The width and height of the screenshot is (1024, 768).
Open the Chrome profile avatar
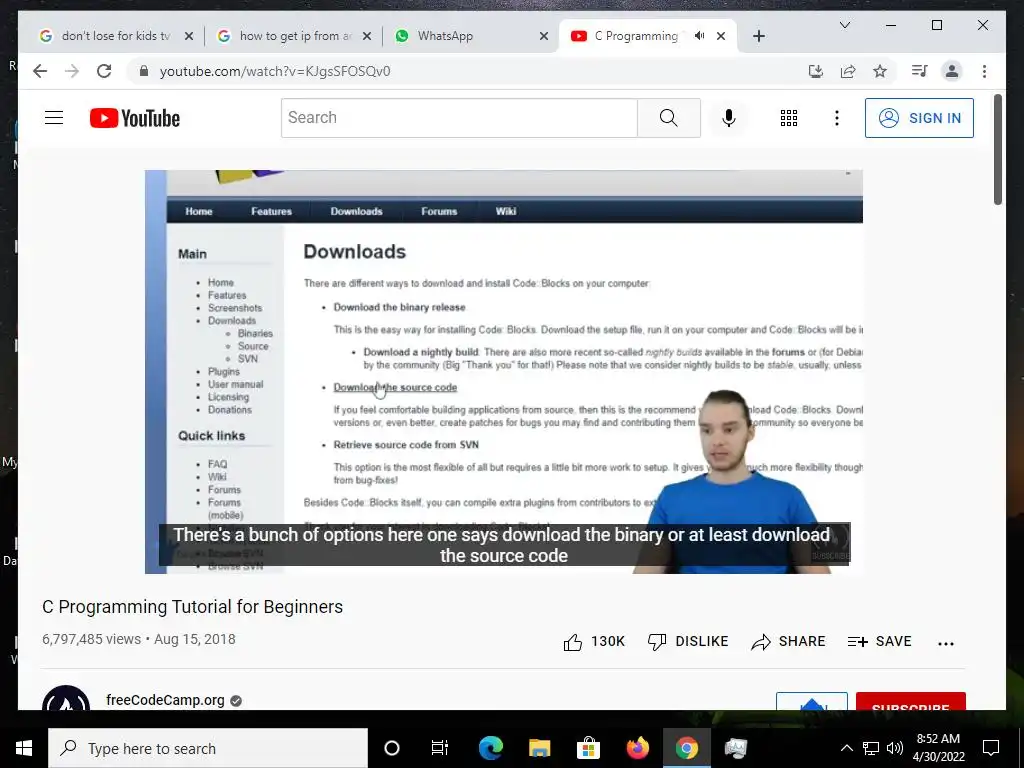coord(952,71)
